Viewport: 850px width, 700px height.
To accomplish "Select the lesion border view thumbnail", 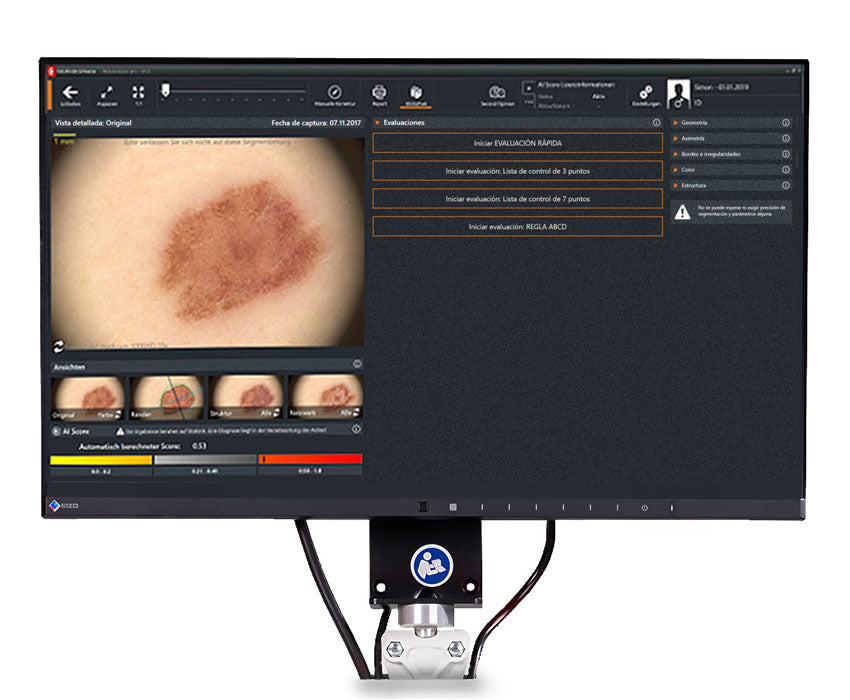I will click(167, 397).
